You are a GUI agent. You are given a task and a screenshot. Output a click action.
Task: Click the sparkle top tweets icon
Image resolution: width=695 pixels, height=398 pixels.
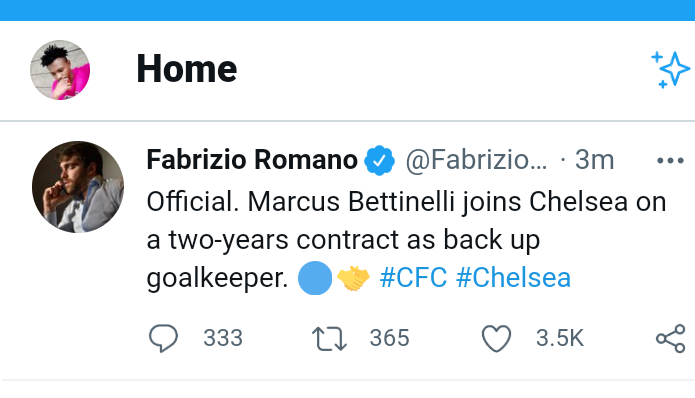(670, 70)
